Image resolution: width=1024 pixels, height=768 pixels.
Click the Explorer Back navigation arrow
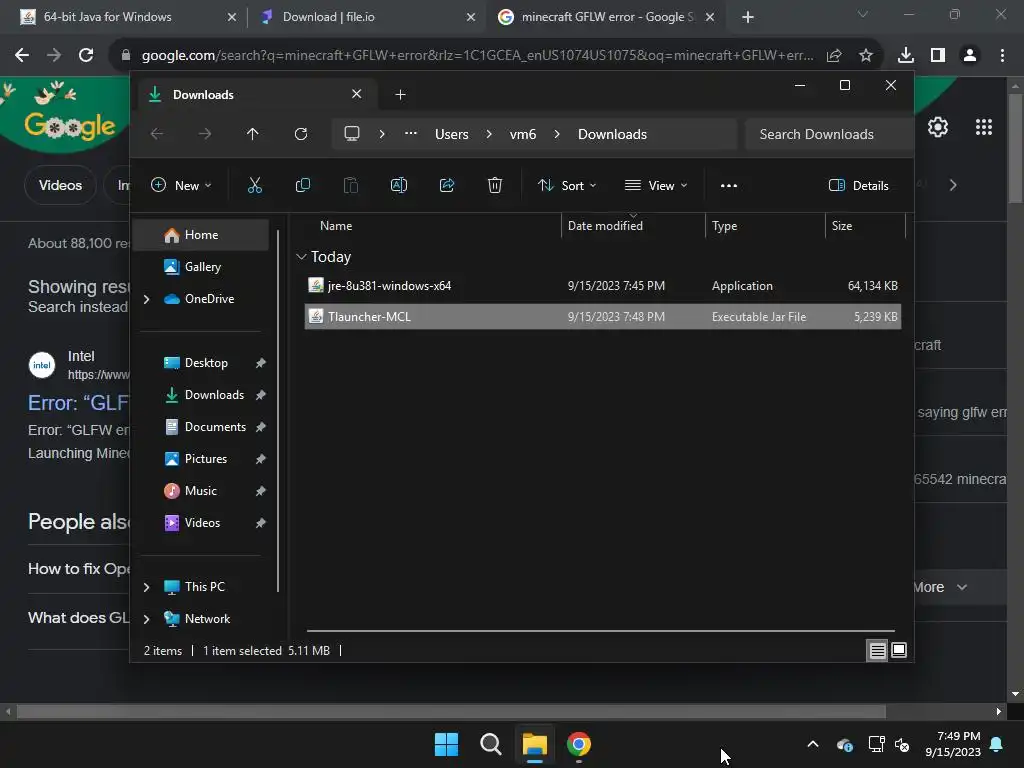tap(157, 134)
